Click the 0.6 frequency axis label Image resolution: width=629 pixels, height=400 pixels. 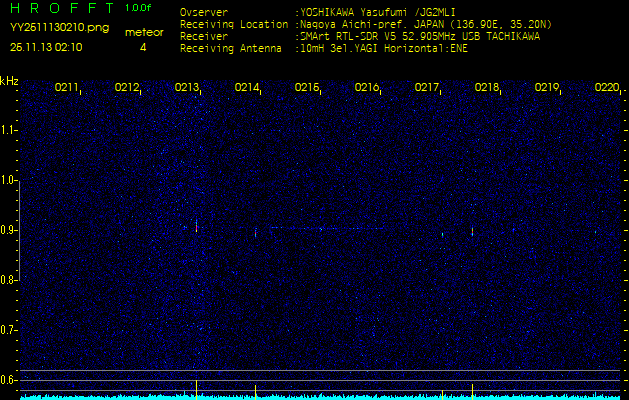8,380
